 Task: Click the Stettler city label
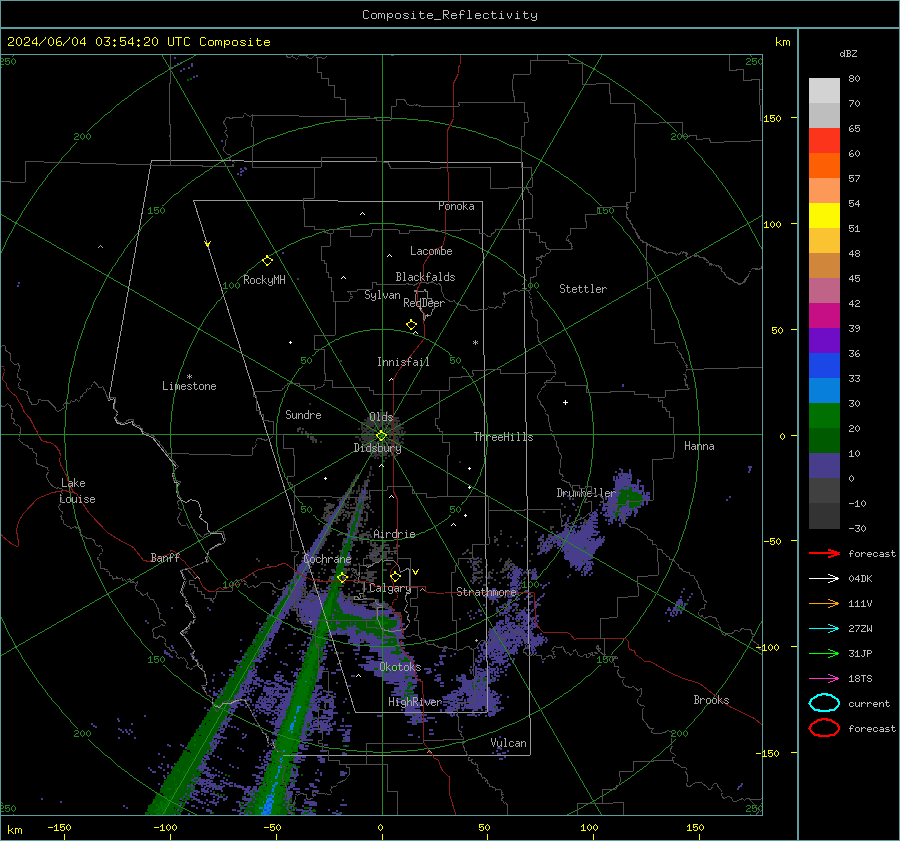(x=583, y=289)
